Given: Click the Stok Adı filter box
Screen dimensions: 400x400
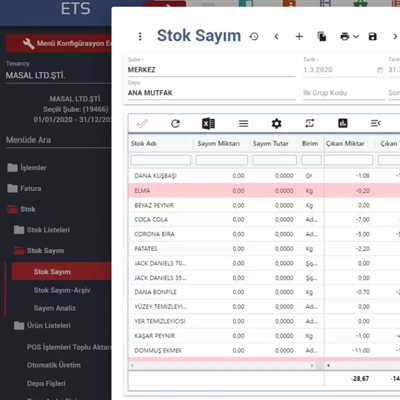Looking at the screenshot, I should [161, 160].
